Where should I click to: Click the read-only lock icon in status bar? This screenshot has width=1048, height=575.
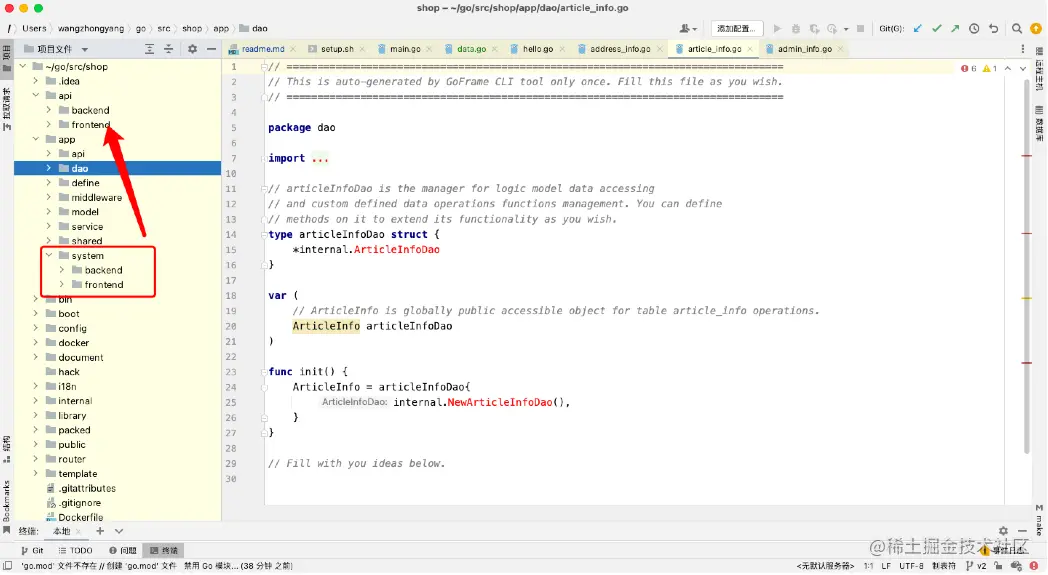point(998,566)
